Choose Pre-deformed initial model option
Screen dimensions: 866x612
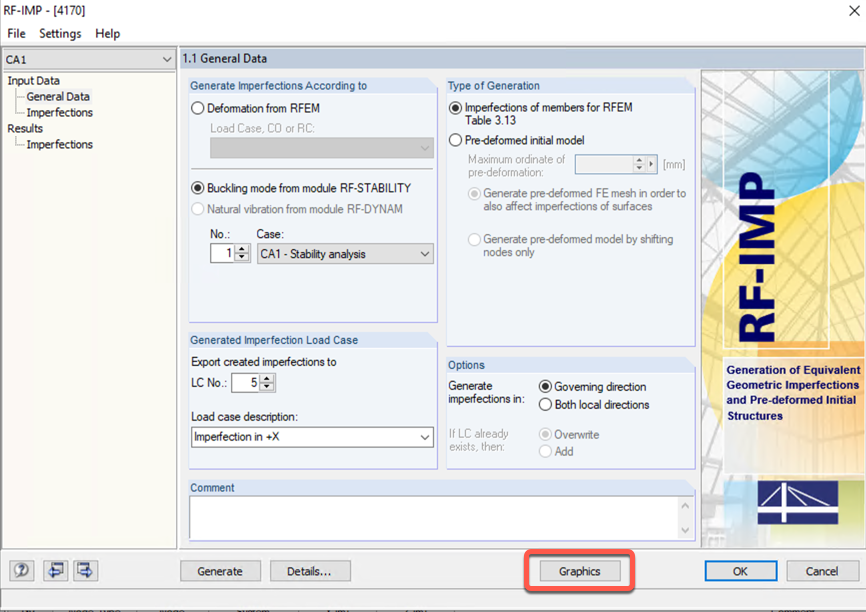click(455, 140)
